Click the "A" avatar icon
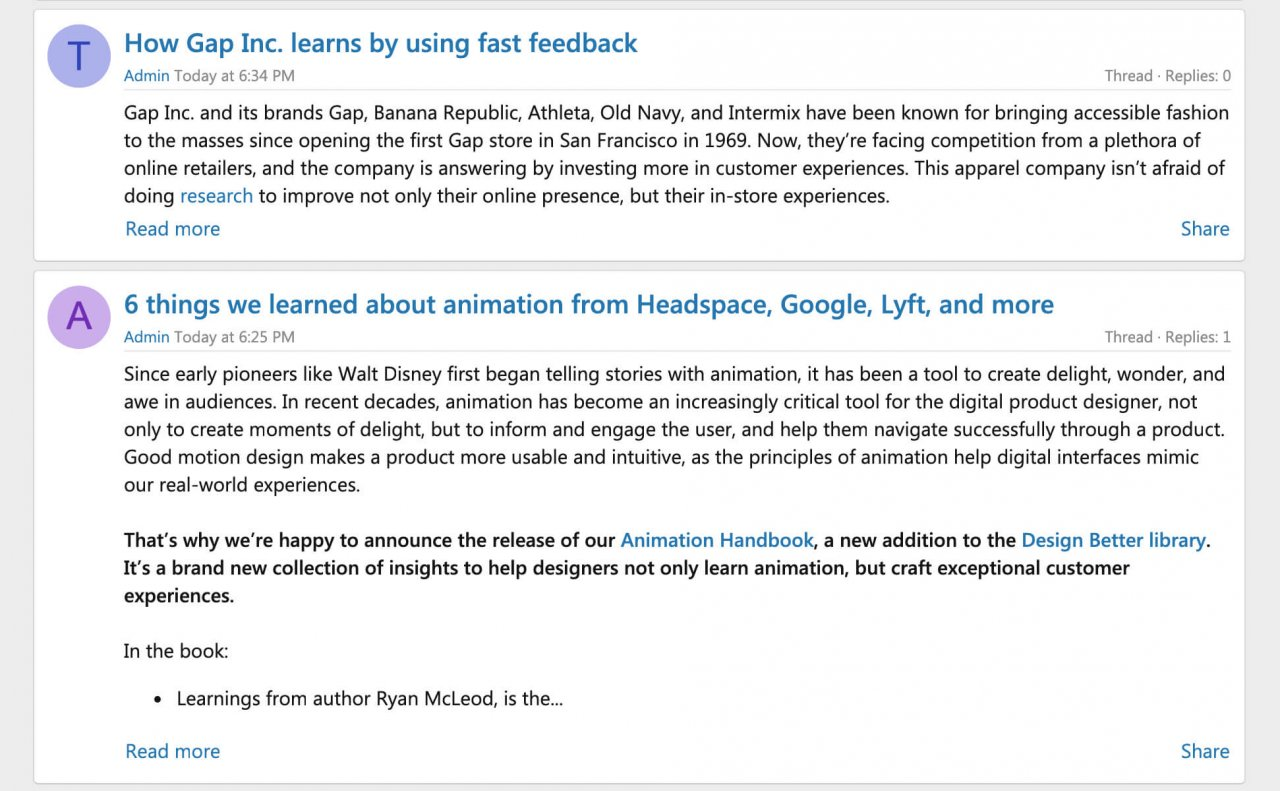Viewport: 1280px width, 791px height. click(x=78, y=317)
